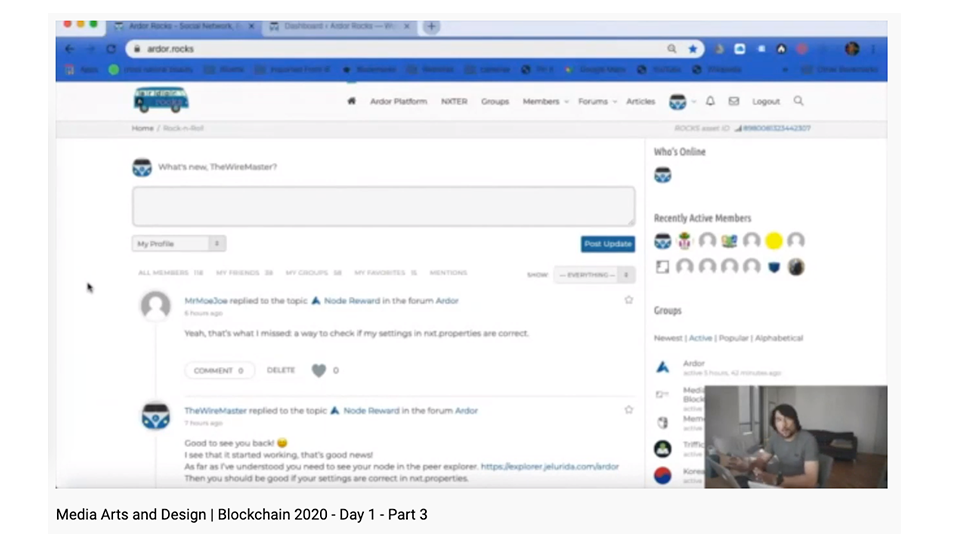The image size is (960, 540).
Task: Open the My Profile post-in dropdown
Action: (179, 244)
